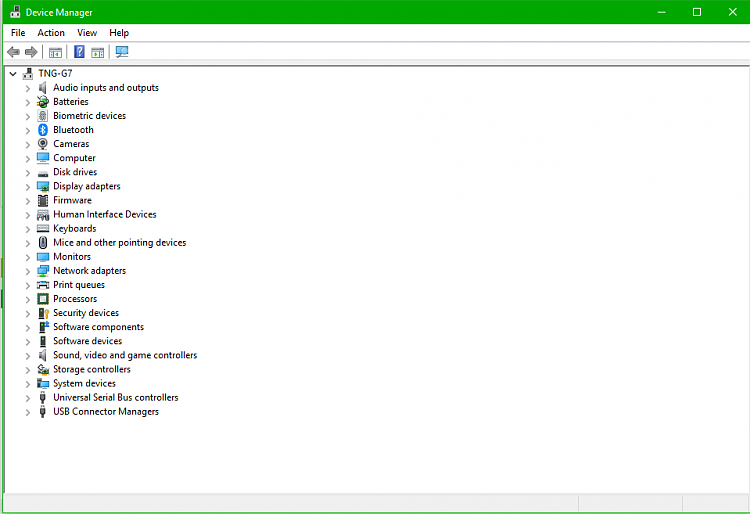Select the Monitors label
The height and width of the screenshot is (514, 750).
click(72, 256)
